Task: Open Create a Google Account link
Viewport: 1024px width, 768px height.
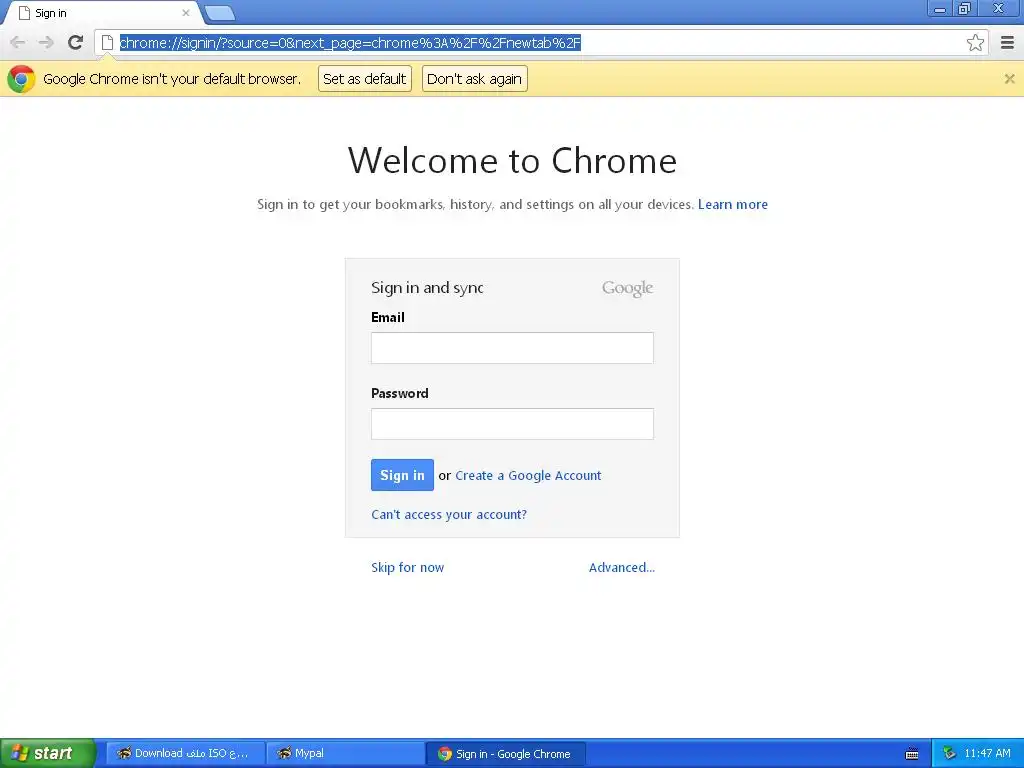Action: click(528, 475)
